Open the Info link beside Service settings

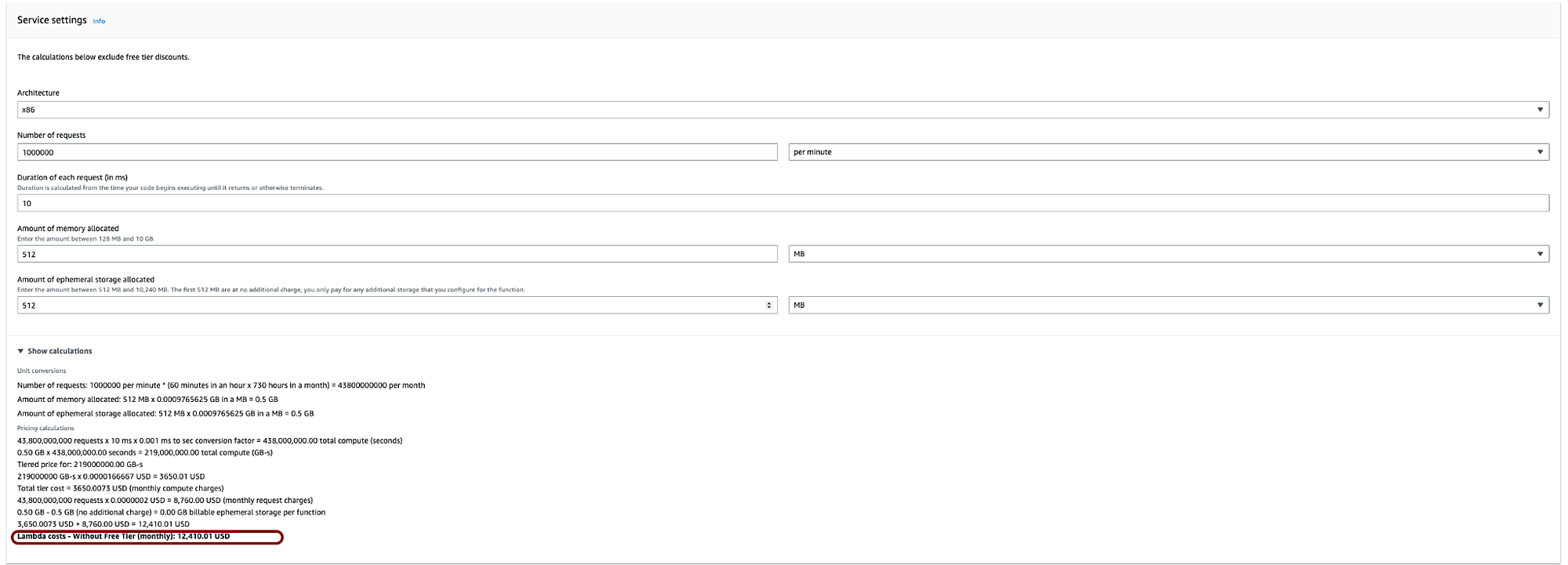tap(99, 21)
